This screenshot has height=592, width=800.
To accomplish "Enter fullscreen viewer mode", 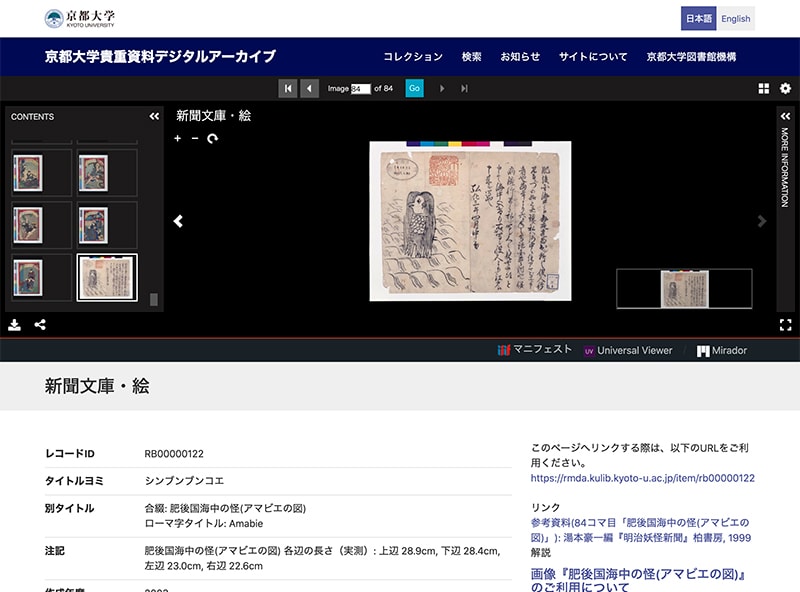I will click(785, 325).
